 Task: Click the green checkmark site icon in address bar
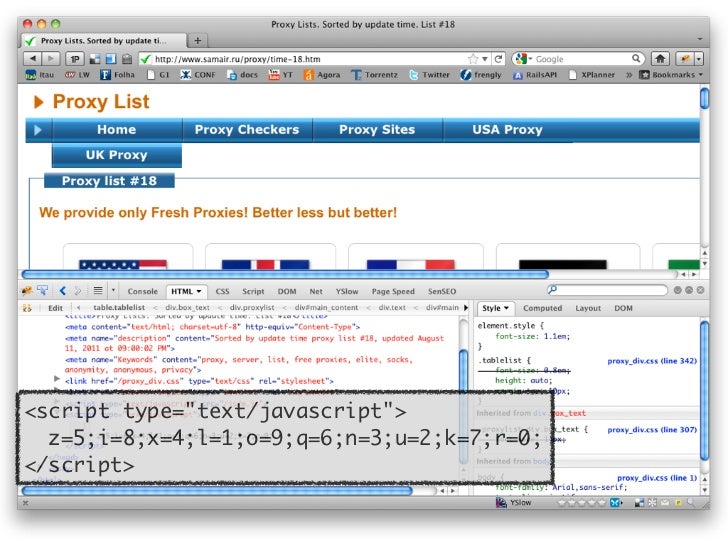click(145, 59)
